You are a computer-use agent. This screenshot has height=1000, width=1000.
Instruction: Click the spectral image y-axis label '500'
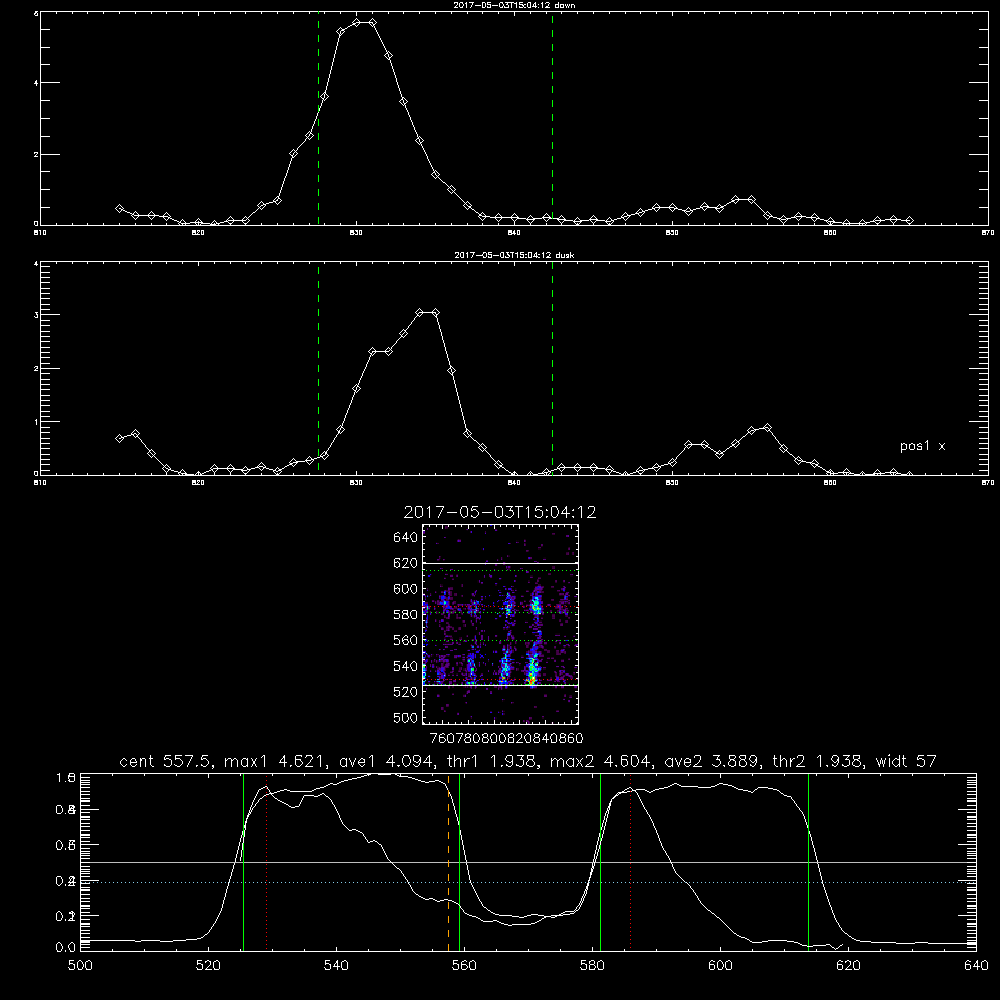406,718
